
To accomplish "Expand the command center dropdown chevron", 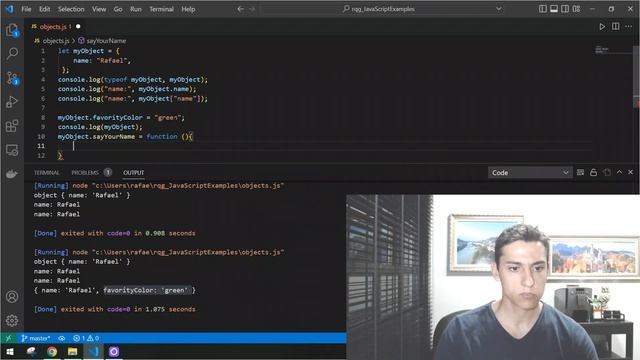I will 499,9.
